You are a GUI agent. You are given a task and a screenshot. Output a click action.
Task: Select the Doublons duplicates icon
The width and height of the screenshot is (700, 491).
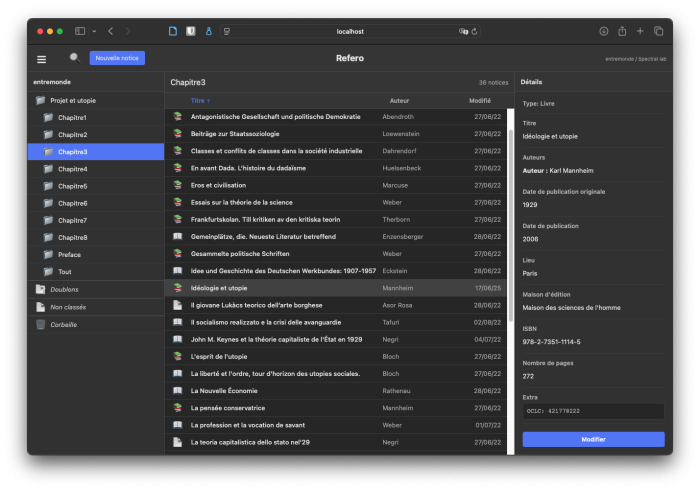tap(40, 289)
